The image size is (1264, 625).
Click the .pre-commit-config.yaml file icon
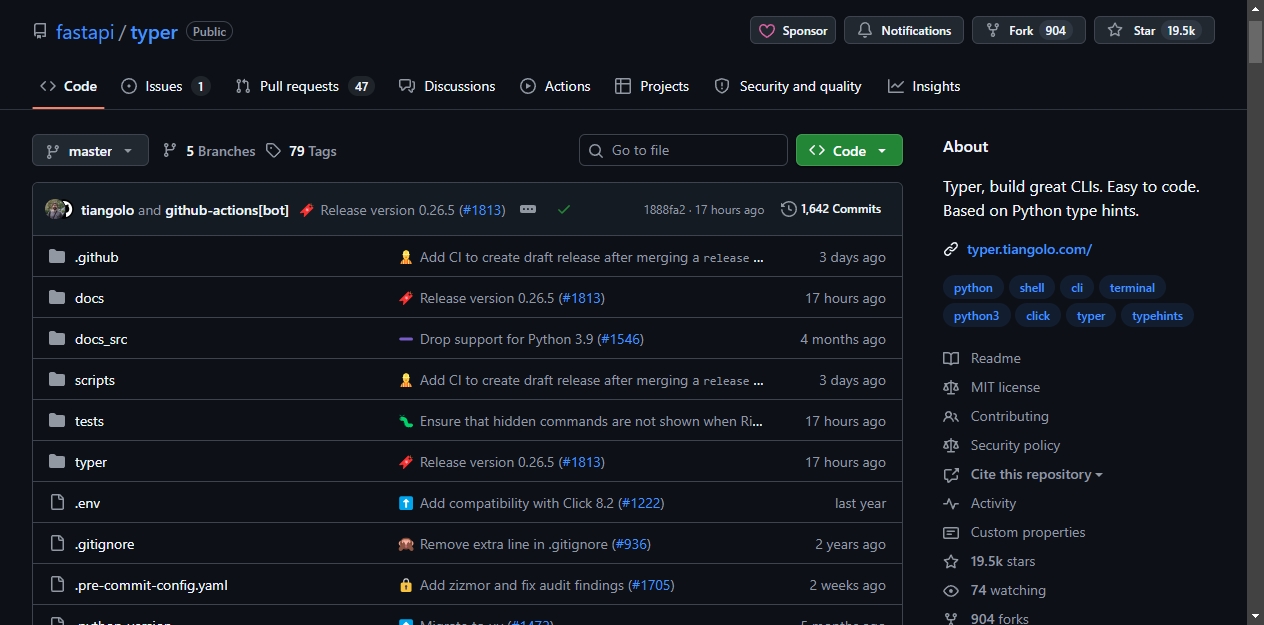click(57, 585)
